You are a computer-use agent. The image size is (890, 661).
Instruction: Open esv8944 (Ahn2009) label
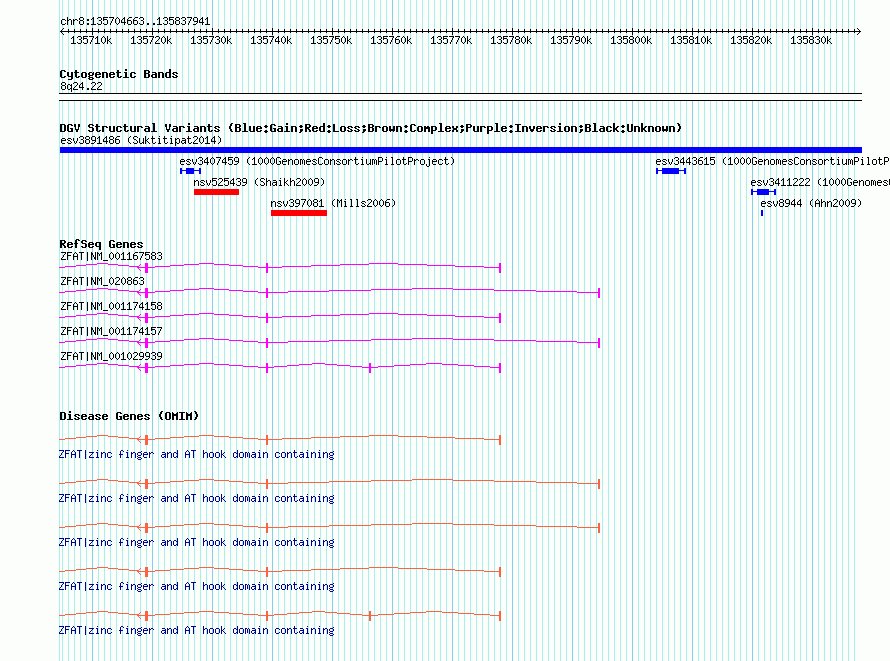tap(811, 203)
